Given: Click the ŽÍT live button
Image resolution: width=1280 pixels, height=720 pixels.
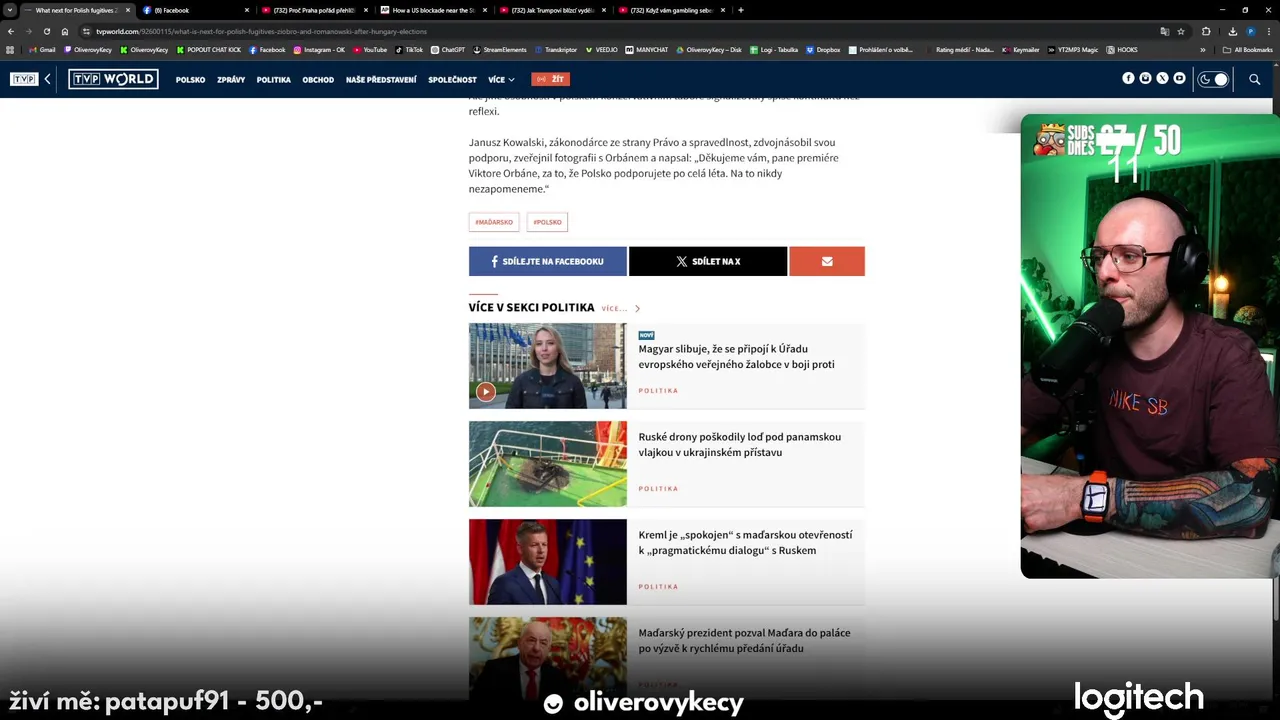Looking at the screenshot, I should 551,79.
